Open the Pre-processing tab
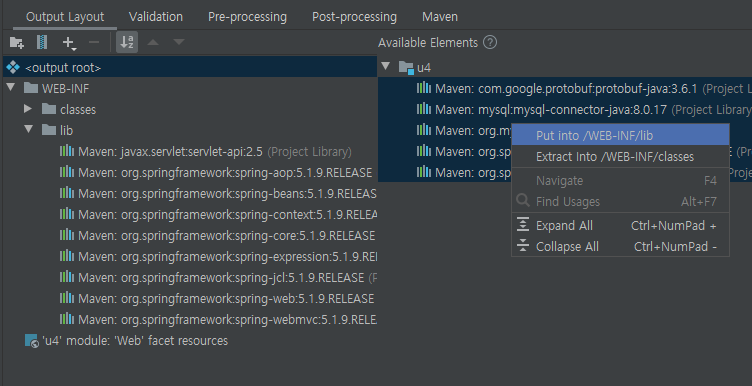This screenshot has height=386, width=752. pyautogui.click(x=247, y=17)
